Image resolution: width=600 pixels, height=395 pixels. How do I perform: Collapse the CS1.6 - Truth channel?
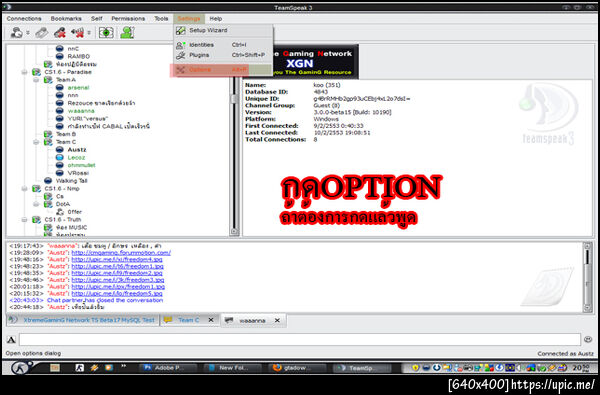[x=24, y=220]
